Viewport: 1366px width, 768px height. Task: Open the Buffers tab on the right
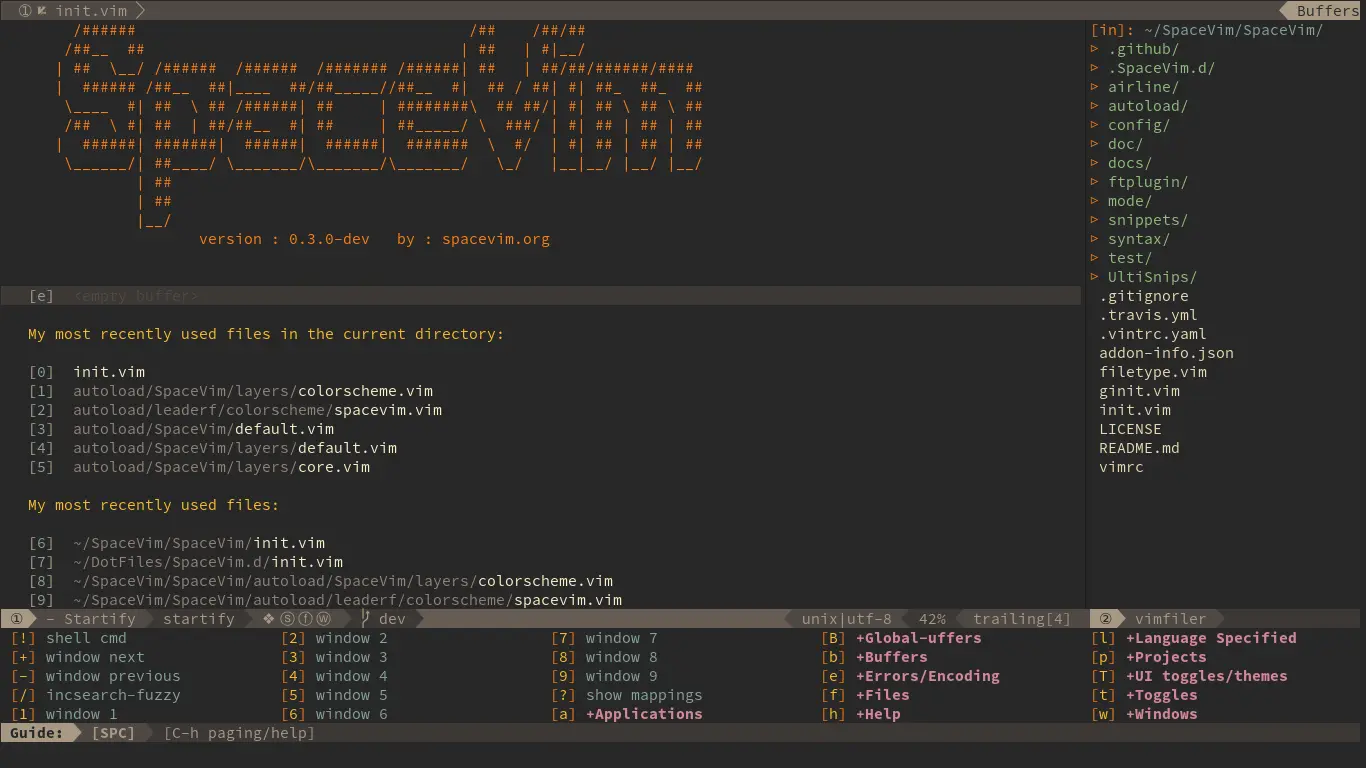pos(1330,10)
